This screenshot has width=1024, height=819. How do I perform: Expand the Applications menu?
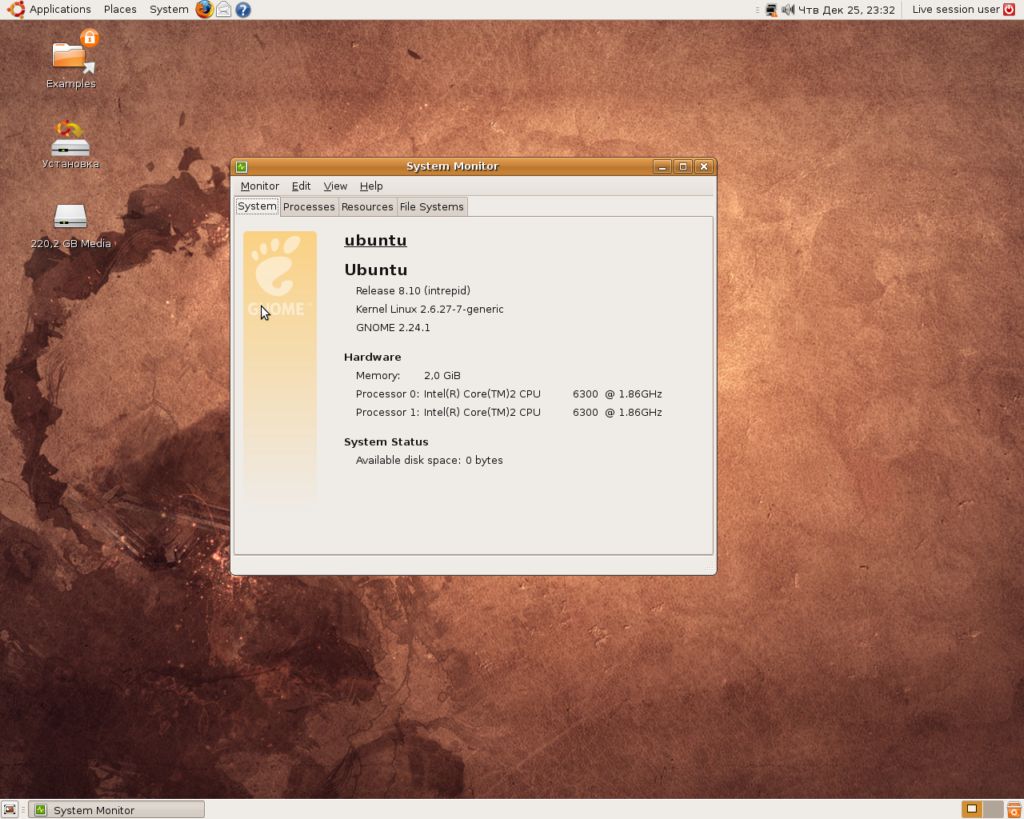59,9
